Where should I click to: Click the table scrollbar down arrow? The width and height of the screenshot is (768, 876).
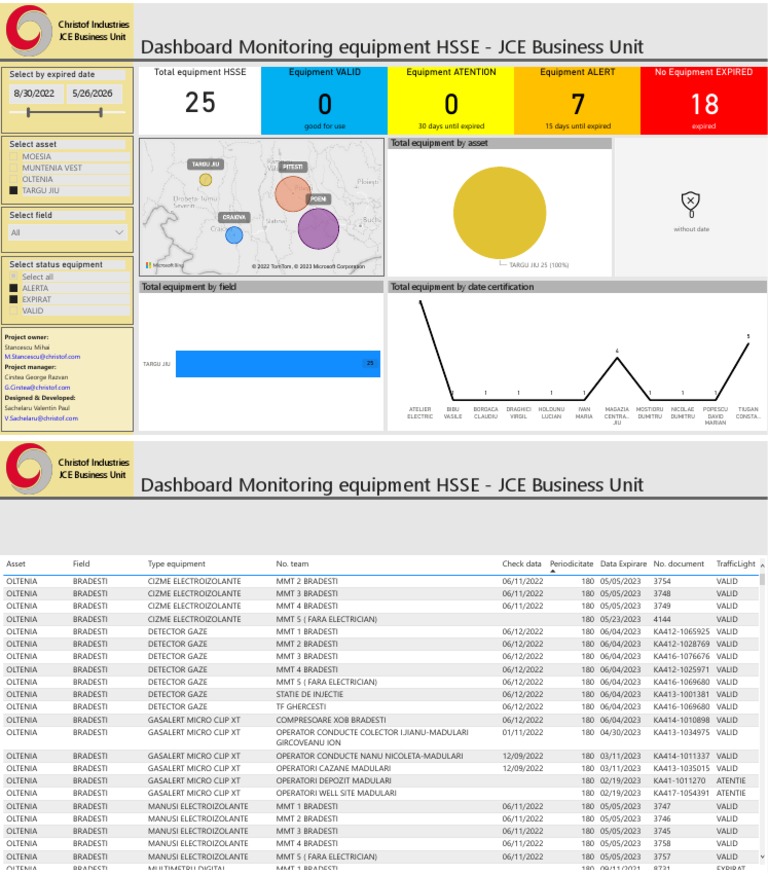(762, 856)
